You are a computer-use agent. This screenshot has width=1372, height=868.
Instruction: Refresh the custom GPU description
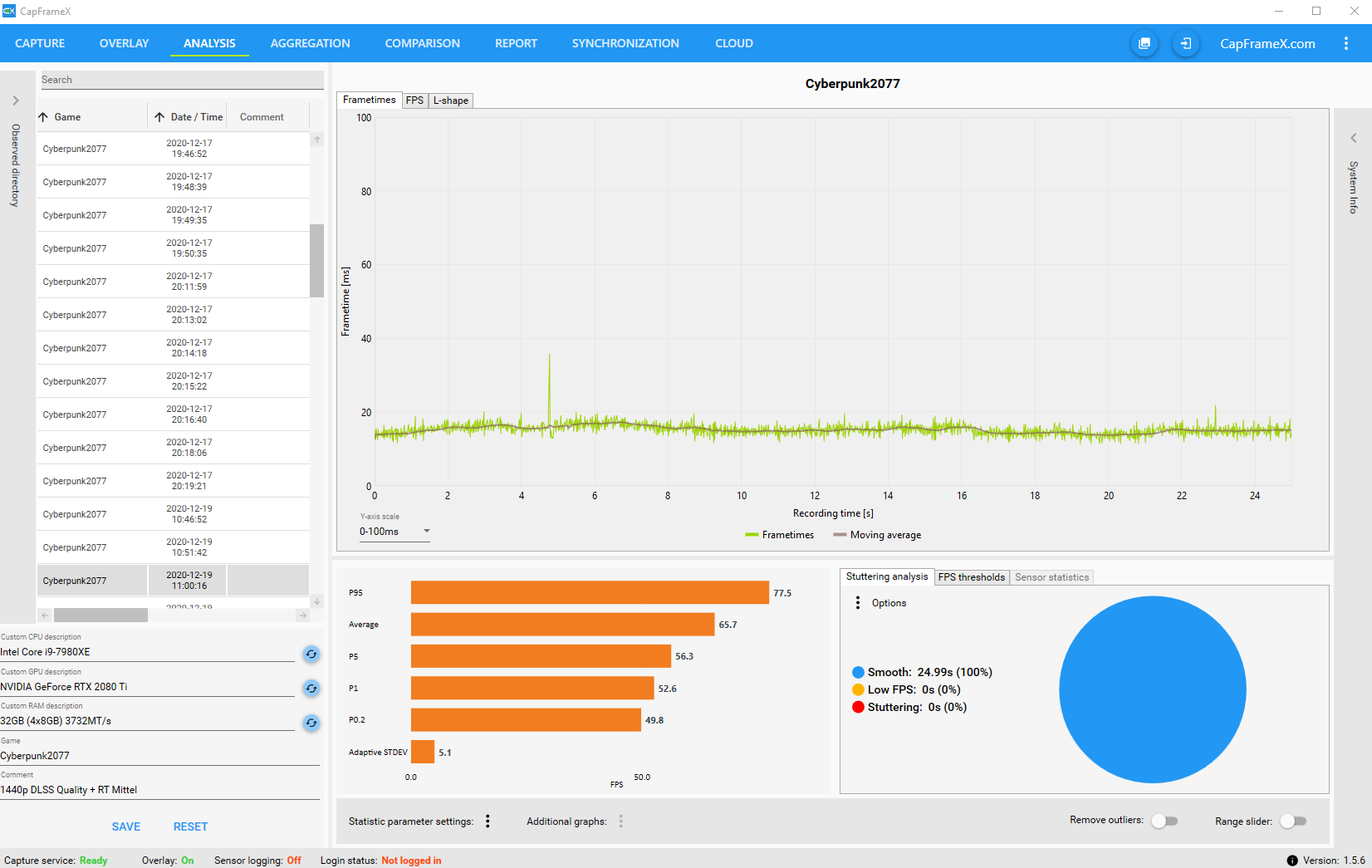point(311,688)
